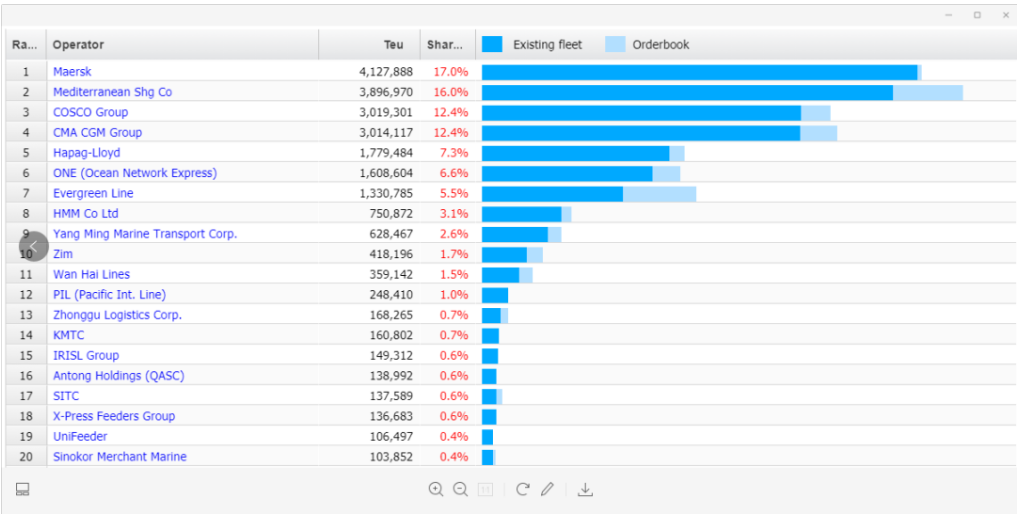The width and height of the screenshot is (1021, 517).
Task: Click the Evergreen Line orderbook bar segment
Action: pyautogui.click(x=660, y=193)
